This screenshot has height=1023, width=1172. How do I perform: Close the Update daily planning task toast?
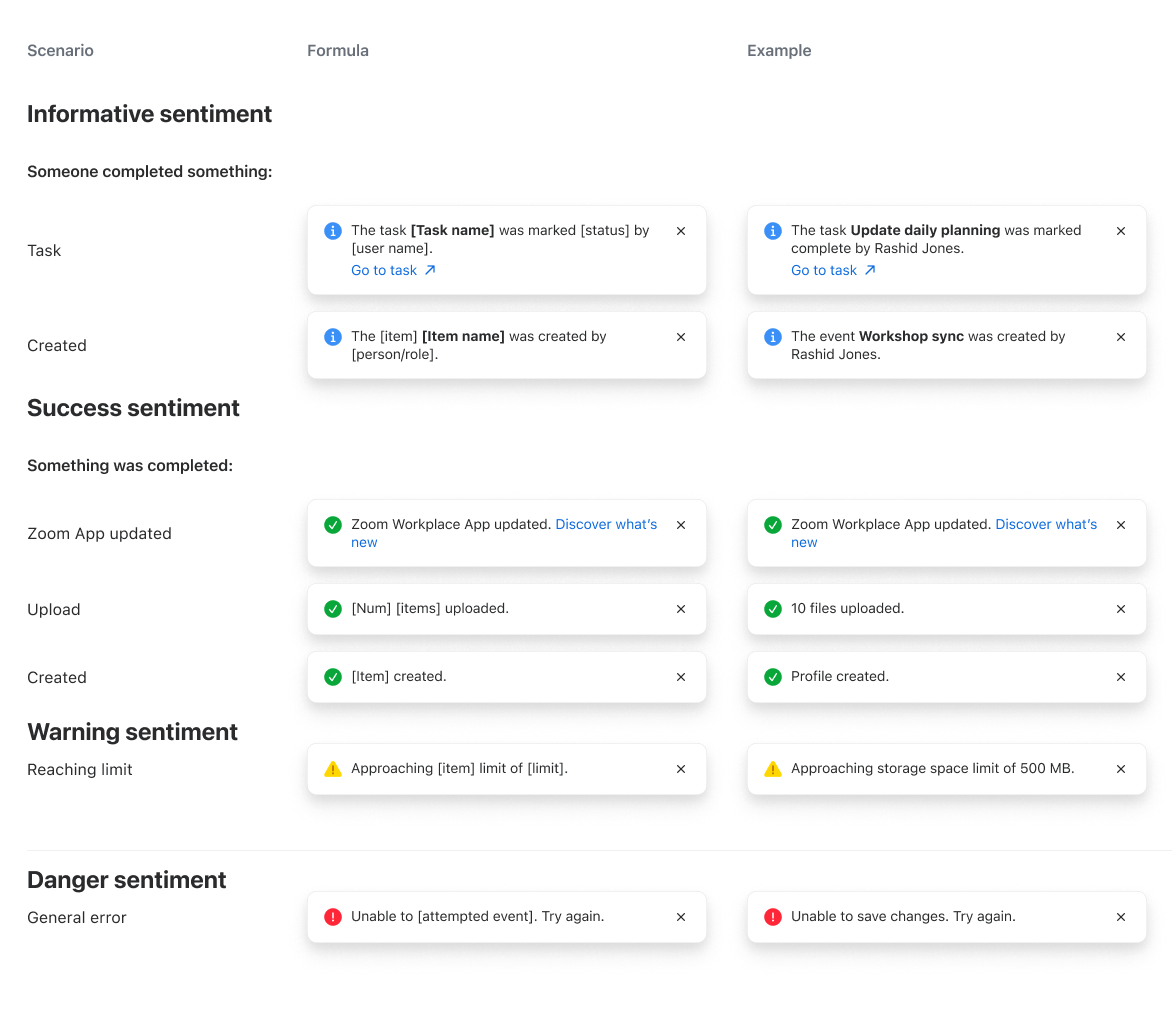click(1121, 230)
